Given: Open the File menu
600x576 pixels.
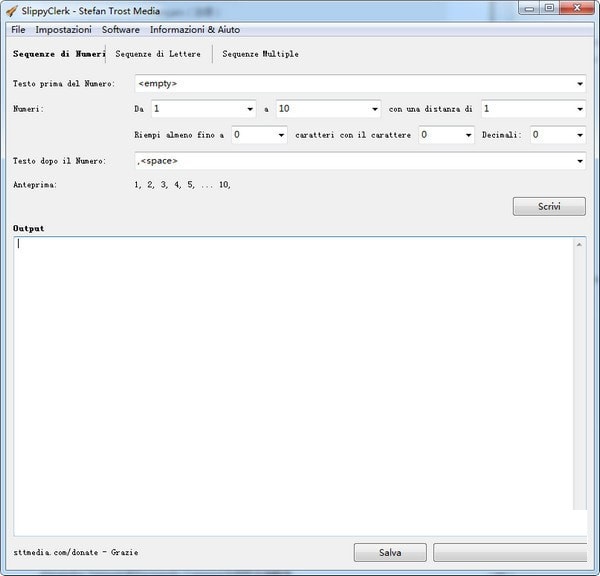Looking at the screenshot, I should point(18,30).
